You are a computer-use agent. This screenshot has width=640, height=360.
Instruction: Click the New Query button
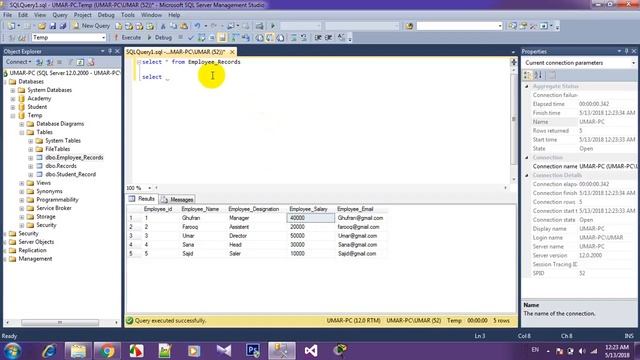tap(91, 26)
